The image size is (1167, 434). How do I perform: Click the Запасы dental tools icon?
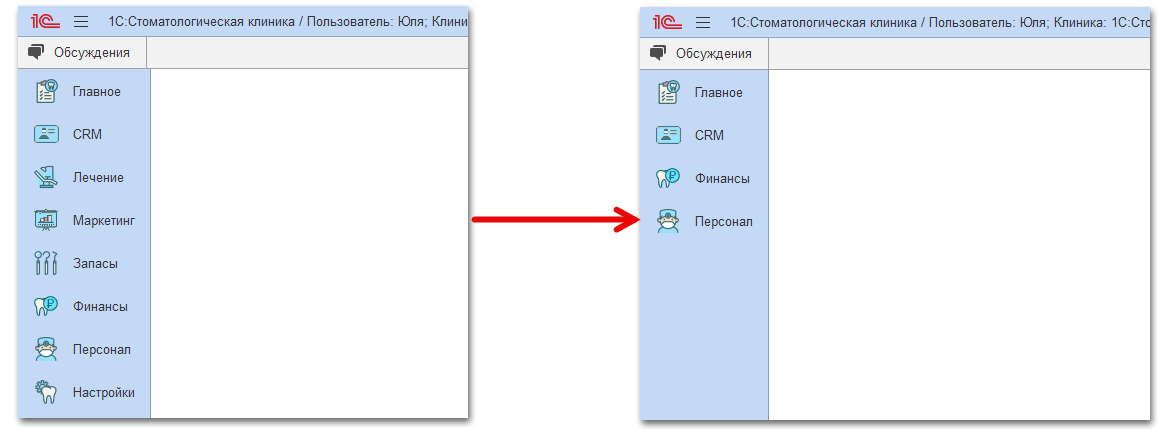click(x=46, y=263)
